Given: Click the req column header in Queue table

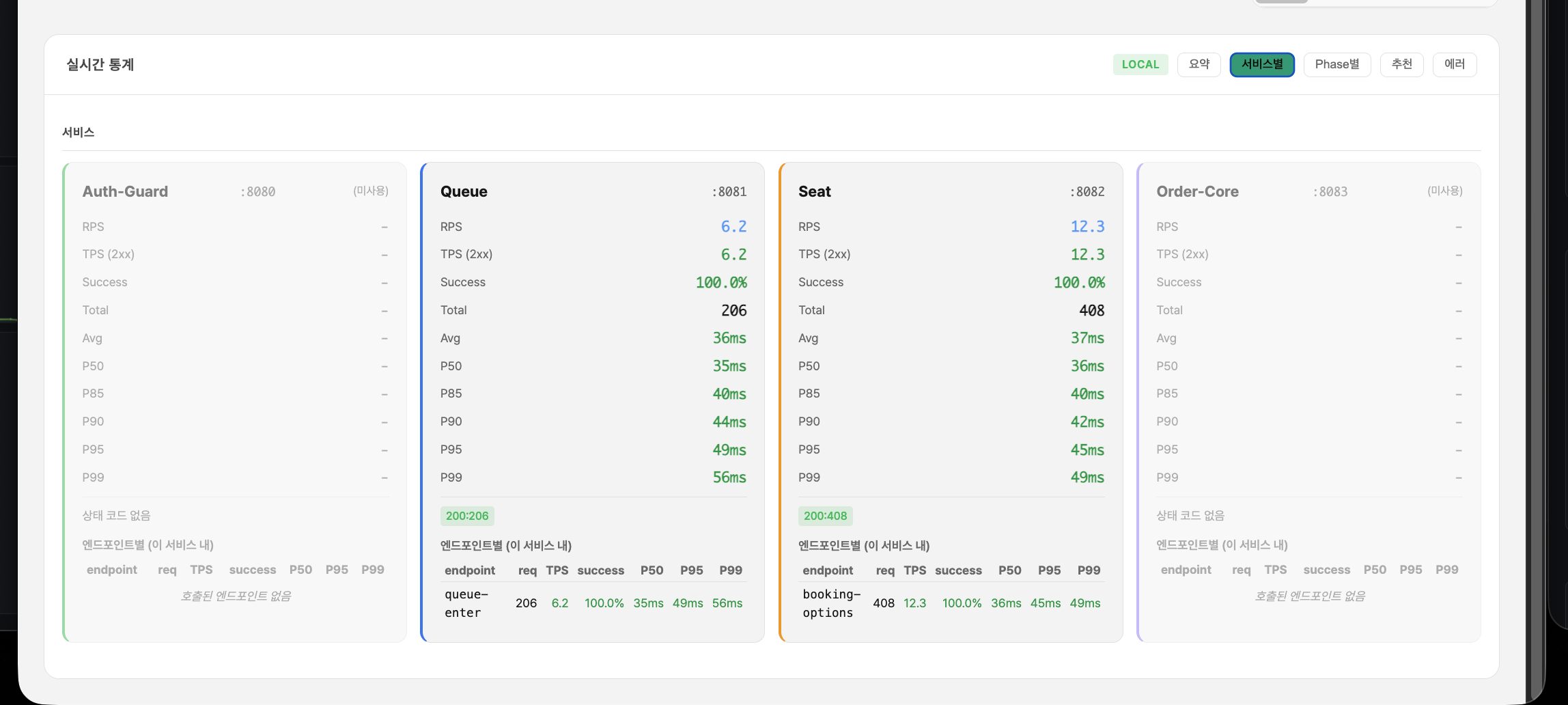Looking at the screenshot, I should [x=527, y=570].
